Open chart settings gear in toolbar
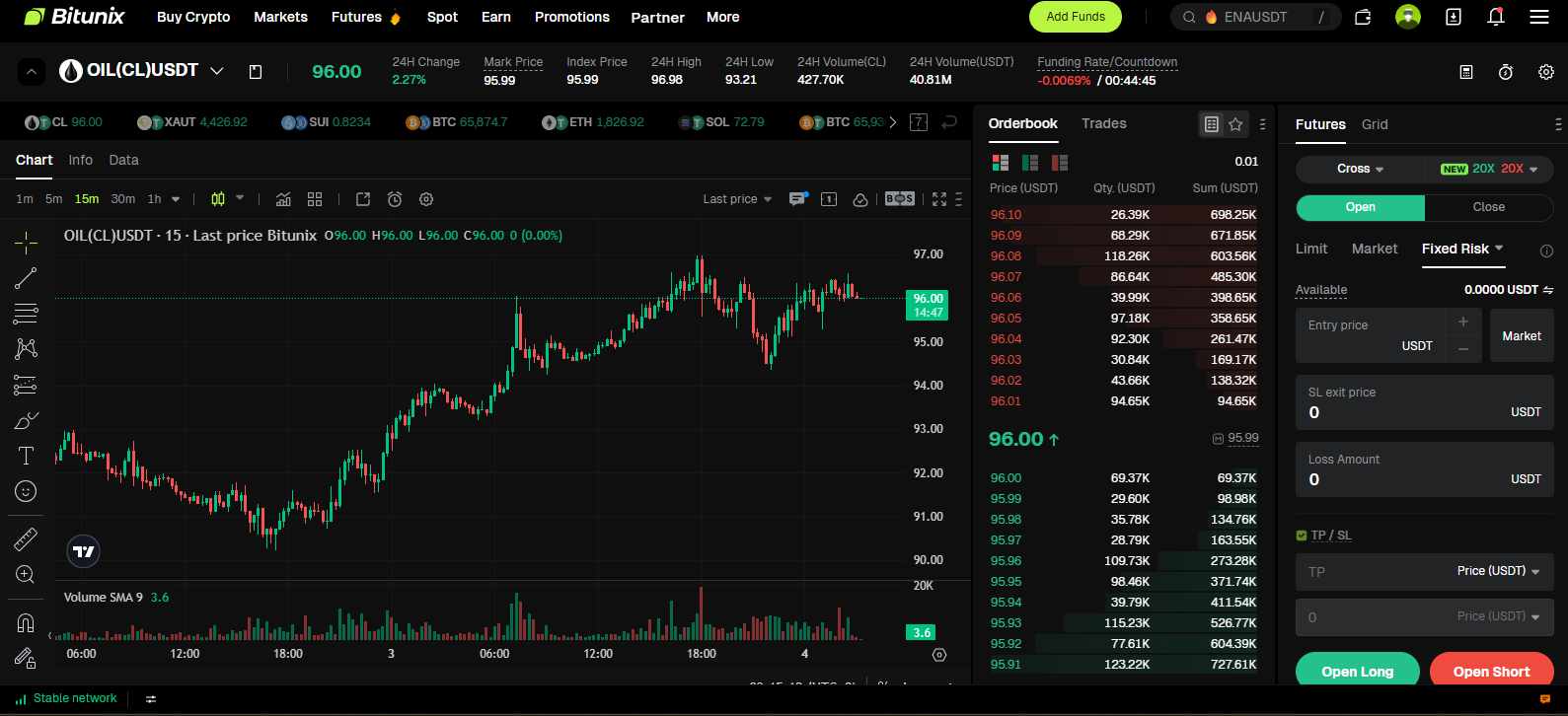 [426, 199]
